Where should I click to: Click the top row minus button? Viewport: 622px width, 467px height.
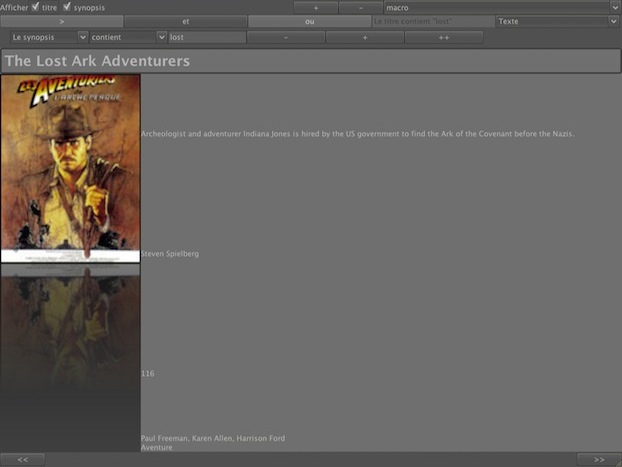click(x=361, y=8)
